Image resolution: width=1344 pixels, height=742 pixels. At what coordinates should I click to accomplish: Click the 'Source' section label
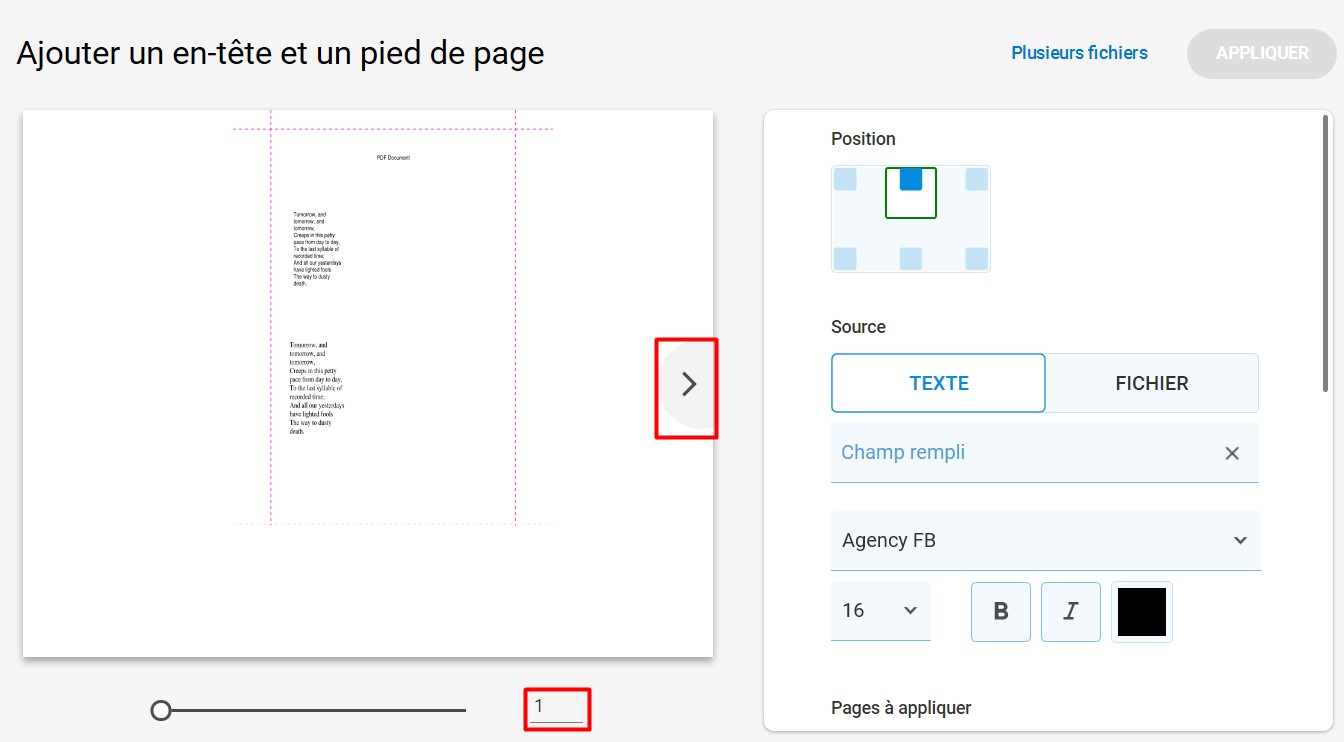858,327
